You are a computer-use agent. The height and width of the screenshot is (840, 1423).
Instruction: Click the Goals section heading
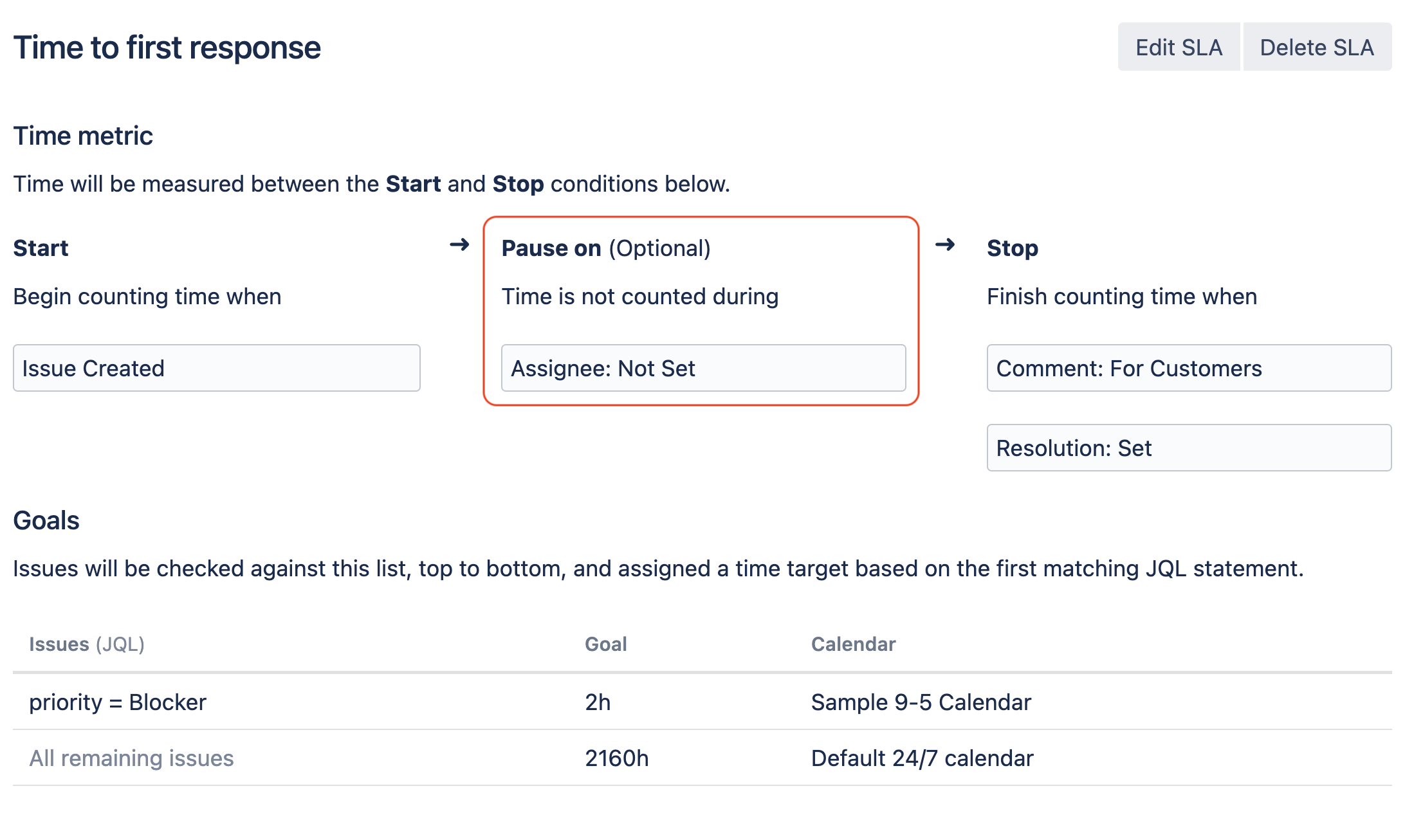click(x=46, y=520)
